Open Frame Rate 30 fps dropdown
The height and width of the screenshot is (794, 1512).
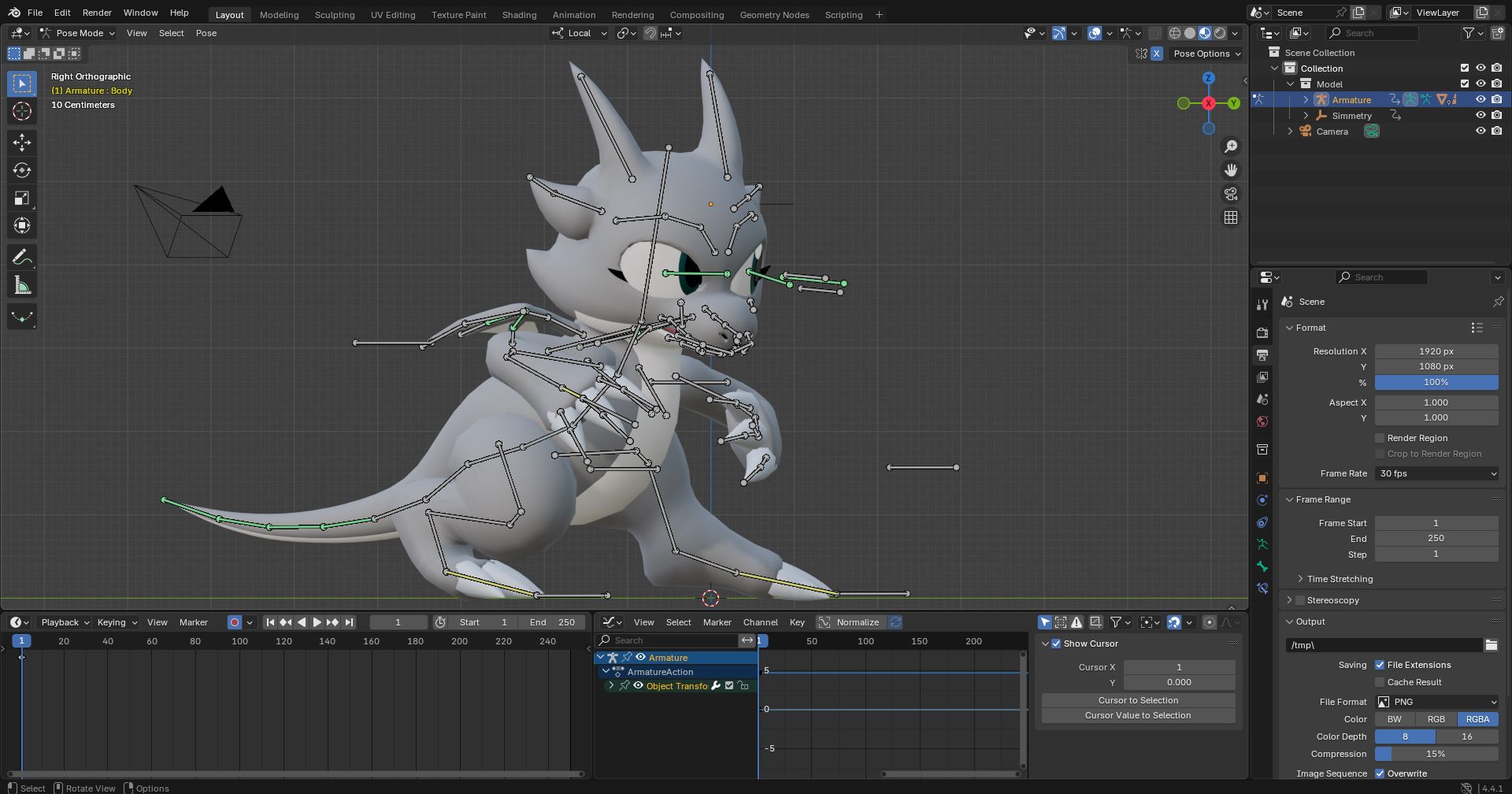click(1436, 473)
